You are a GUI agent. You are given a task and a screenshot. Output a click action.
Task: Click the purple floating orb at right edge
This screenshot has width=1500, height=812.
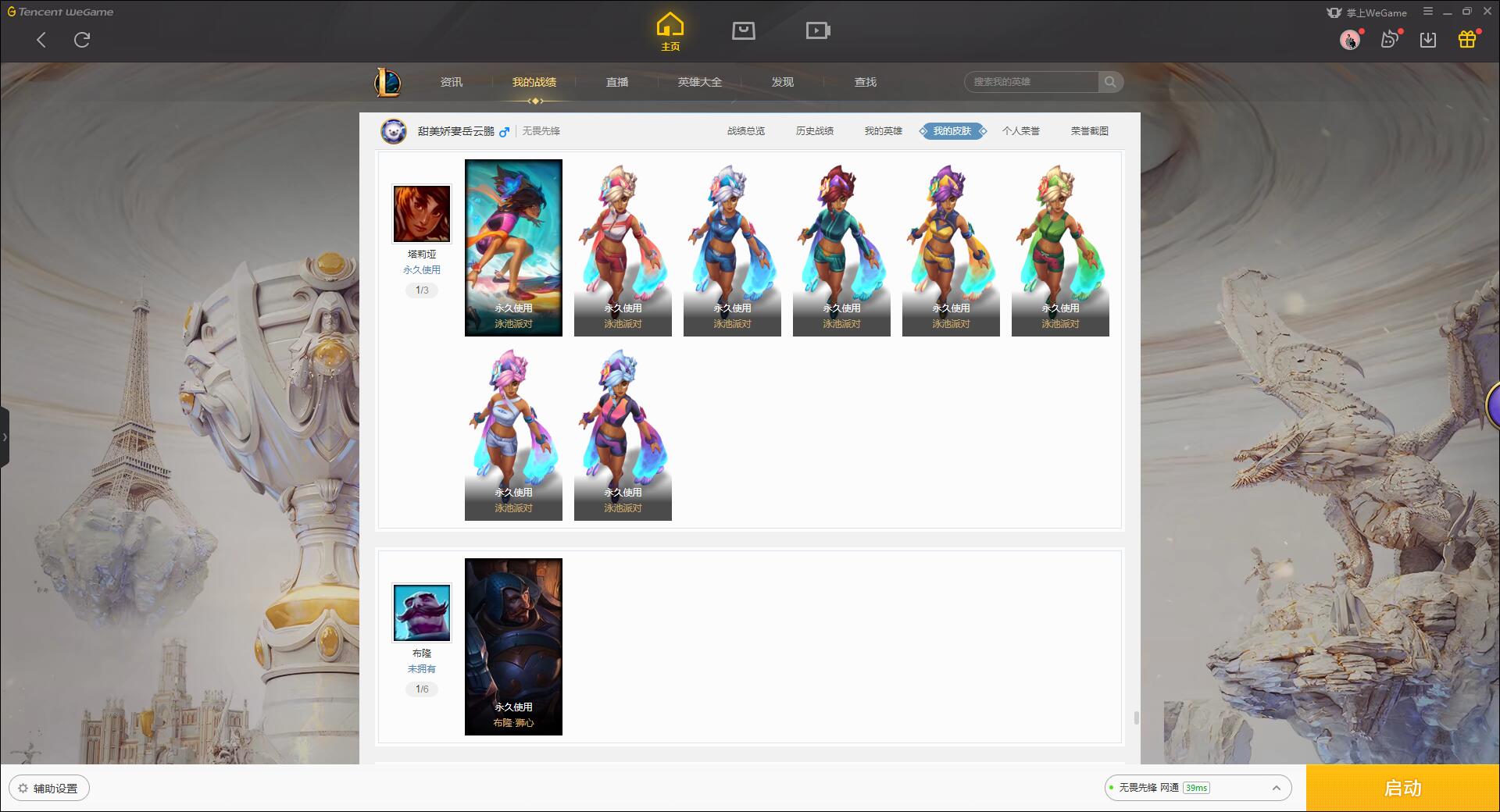point(1493,405)
